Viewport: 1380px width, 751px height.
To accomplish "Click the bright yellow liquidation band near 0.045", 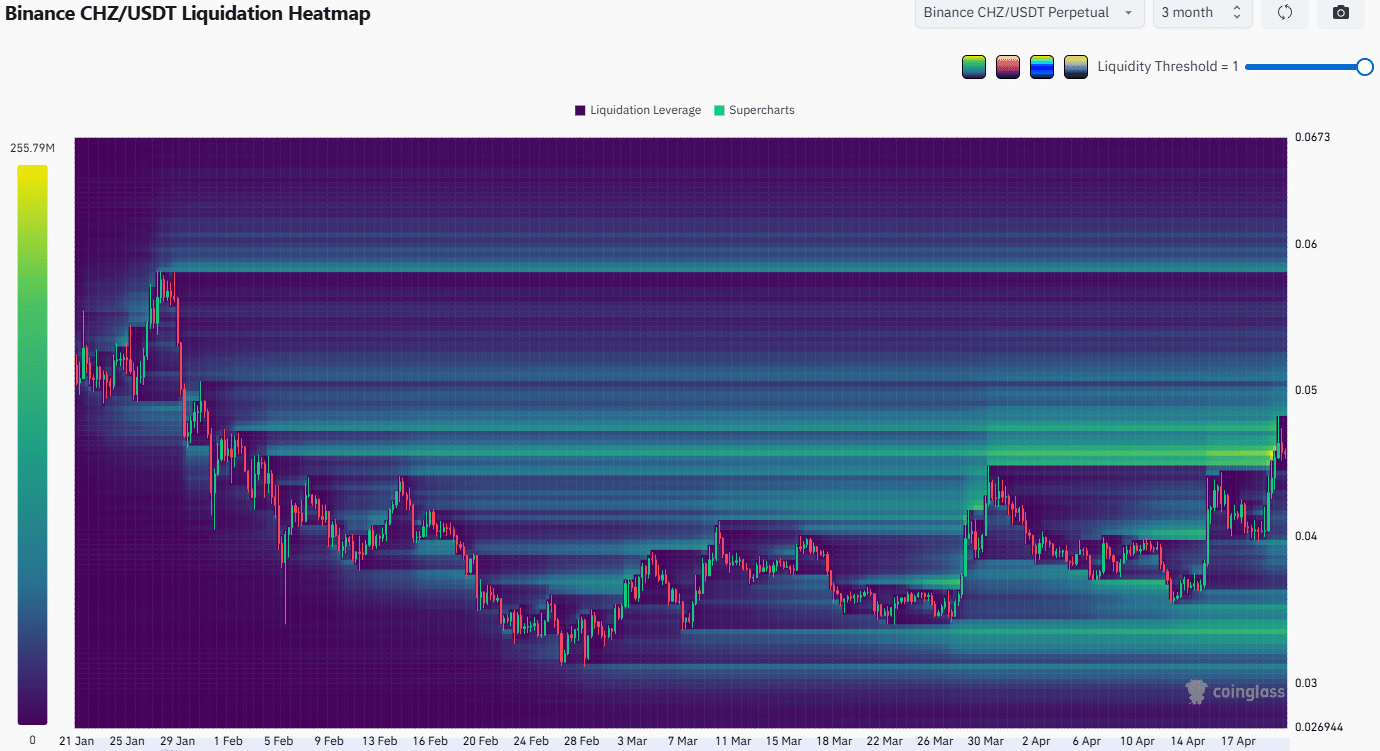I will (x=1238, y=456).
